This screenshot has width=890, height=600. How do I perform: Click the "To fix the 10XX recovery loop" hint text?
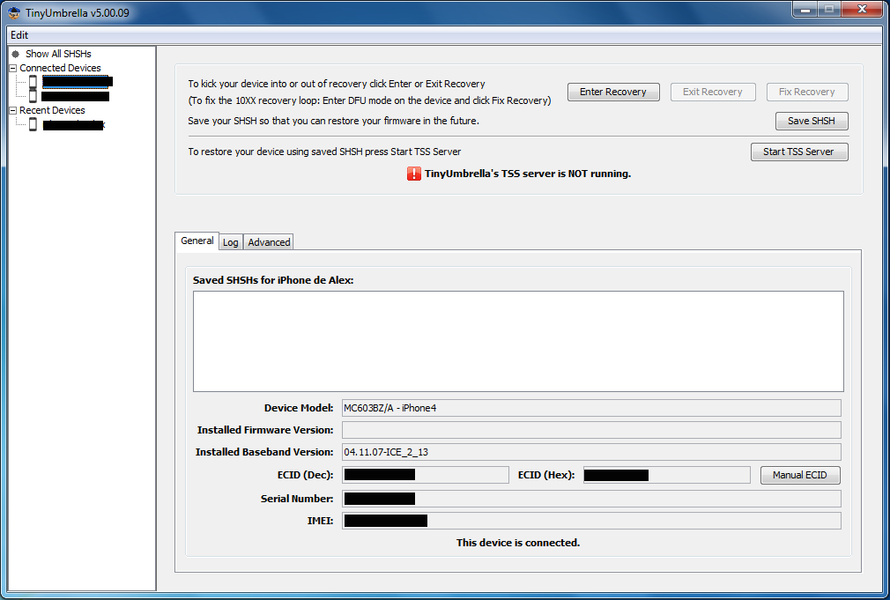point(370,101)
